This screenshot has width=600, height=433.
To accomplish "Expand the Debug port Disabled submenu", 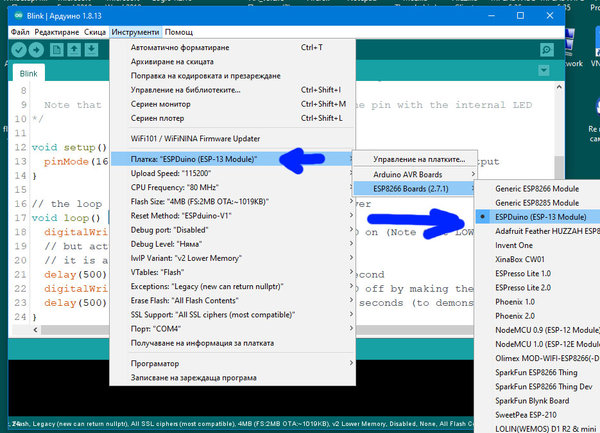I will click(233, 230).
